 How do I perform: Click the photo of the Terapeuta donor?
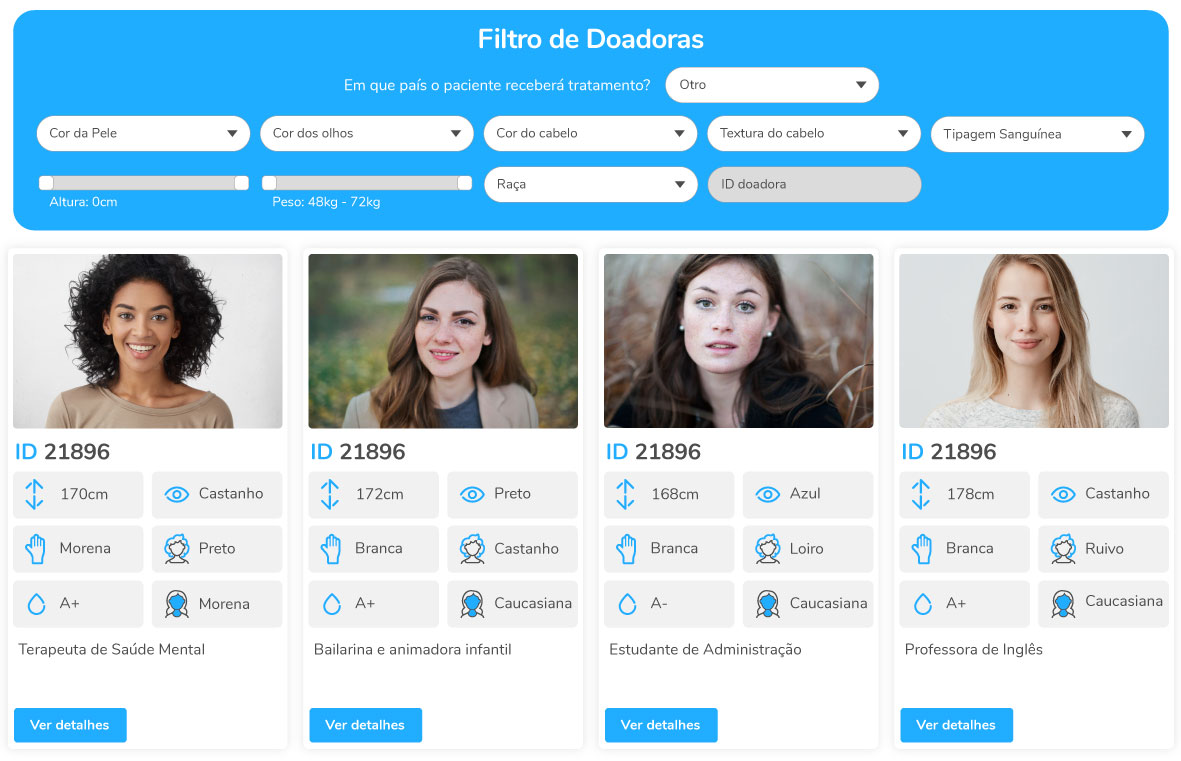pyautogui.click(x=148, y=341)
